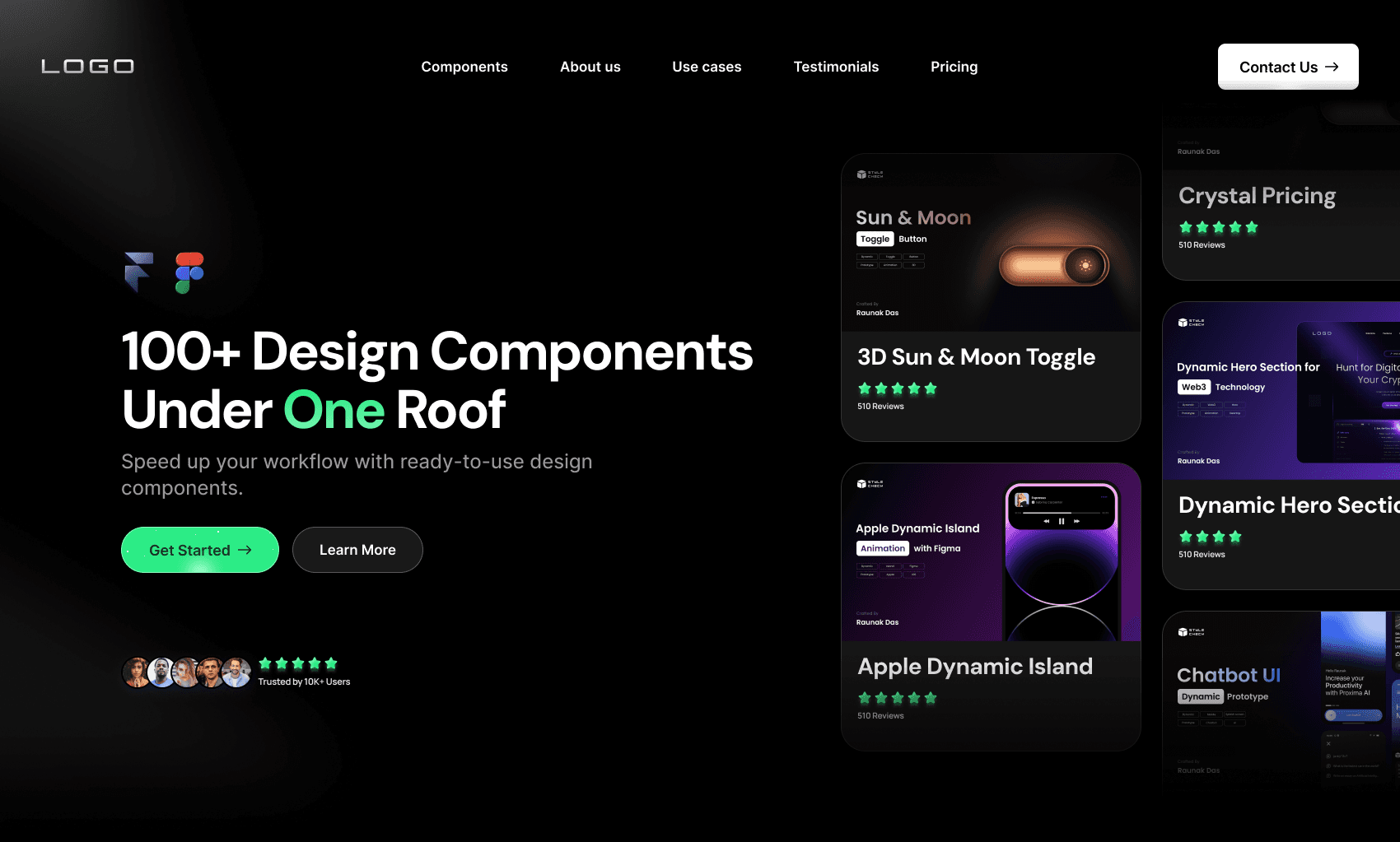The width and height of the screenshot is (1400, 842).
Task: Open the Testimonials nav item
Action: point(836,67)
